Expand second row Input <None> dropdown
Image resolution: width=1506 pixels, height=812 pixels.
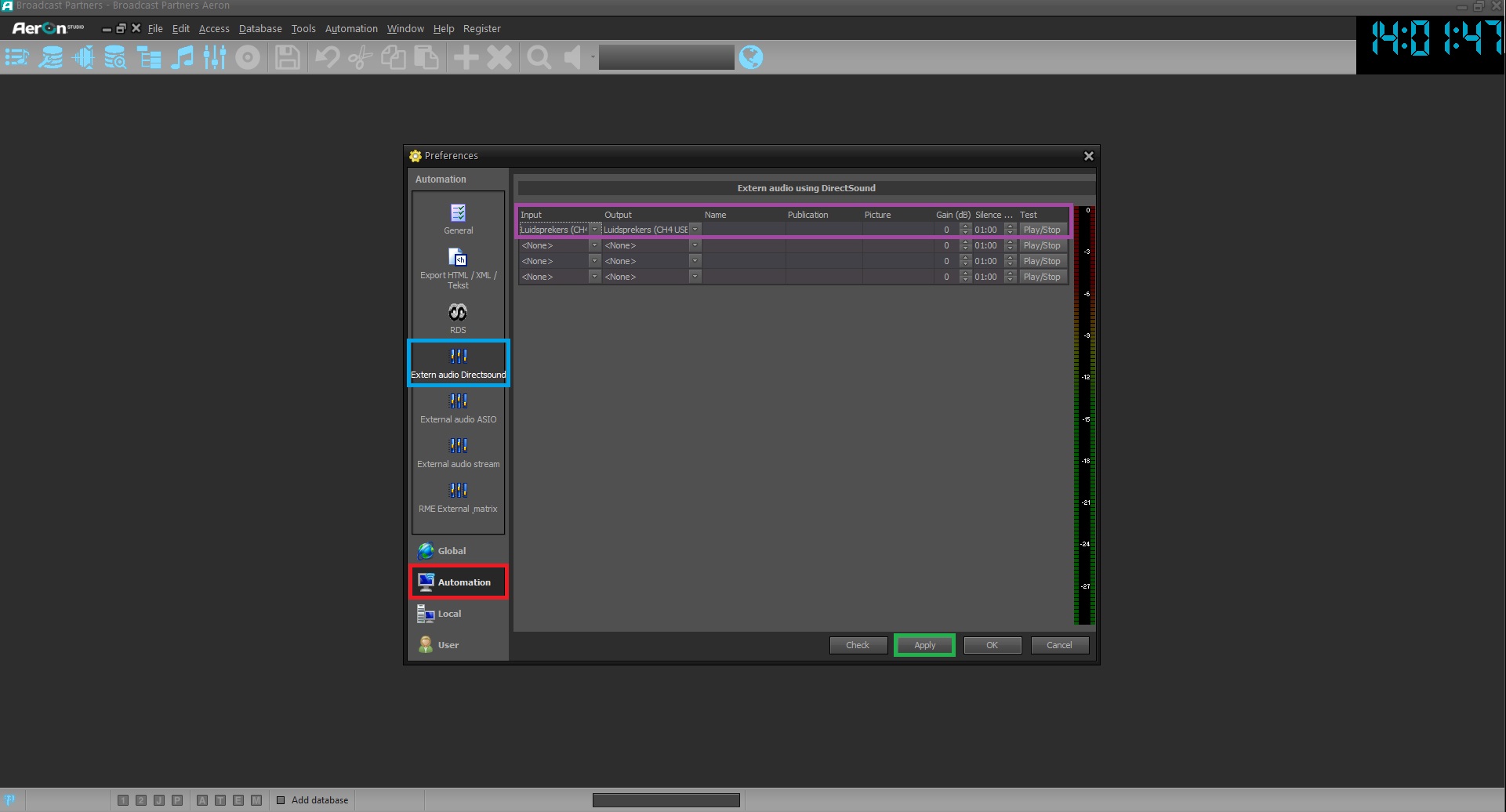coord(594,245)
